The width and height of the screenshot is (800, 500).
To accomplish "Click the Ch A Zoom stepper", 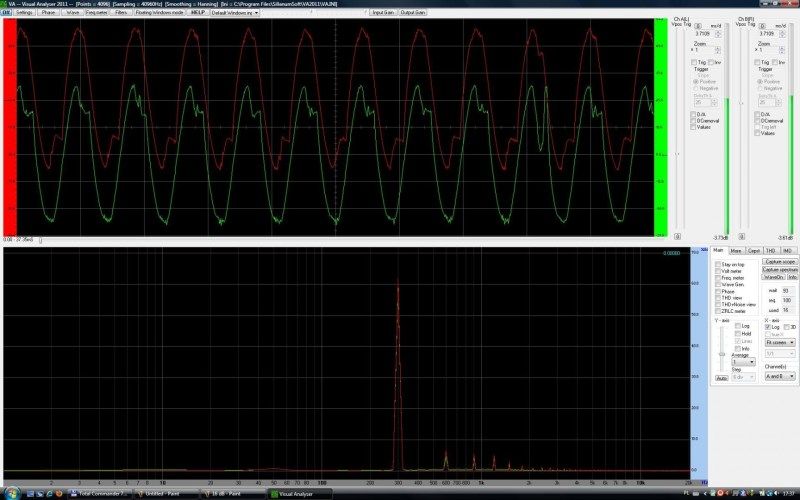I will (718, 50).
